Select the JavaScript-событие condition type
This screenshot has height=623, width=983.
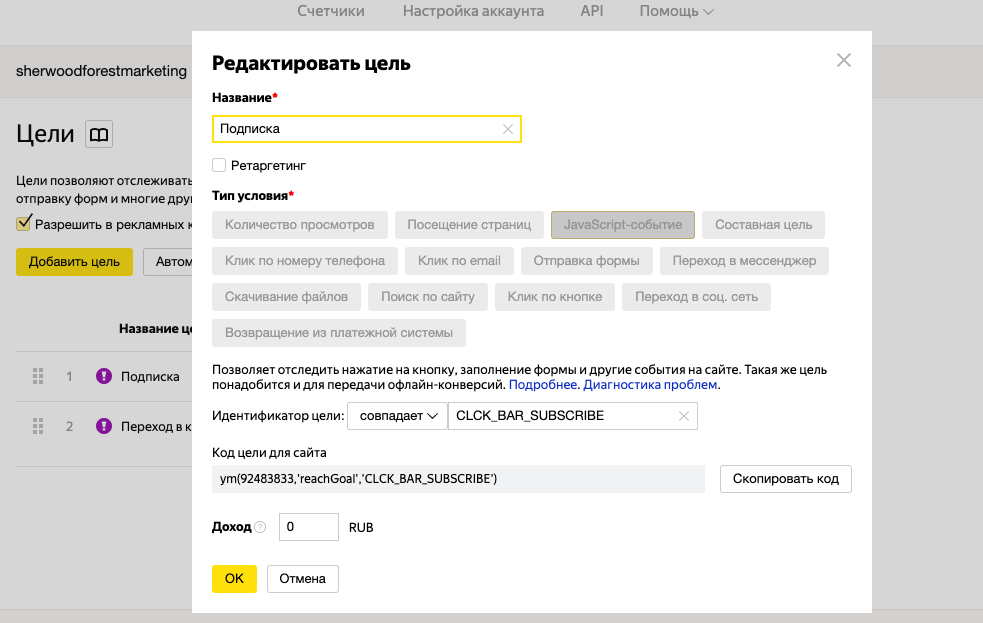[x=622, y=225]
